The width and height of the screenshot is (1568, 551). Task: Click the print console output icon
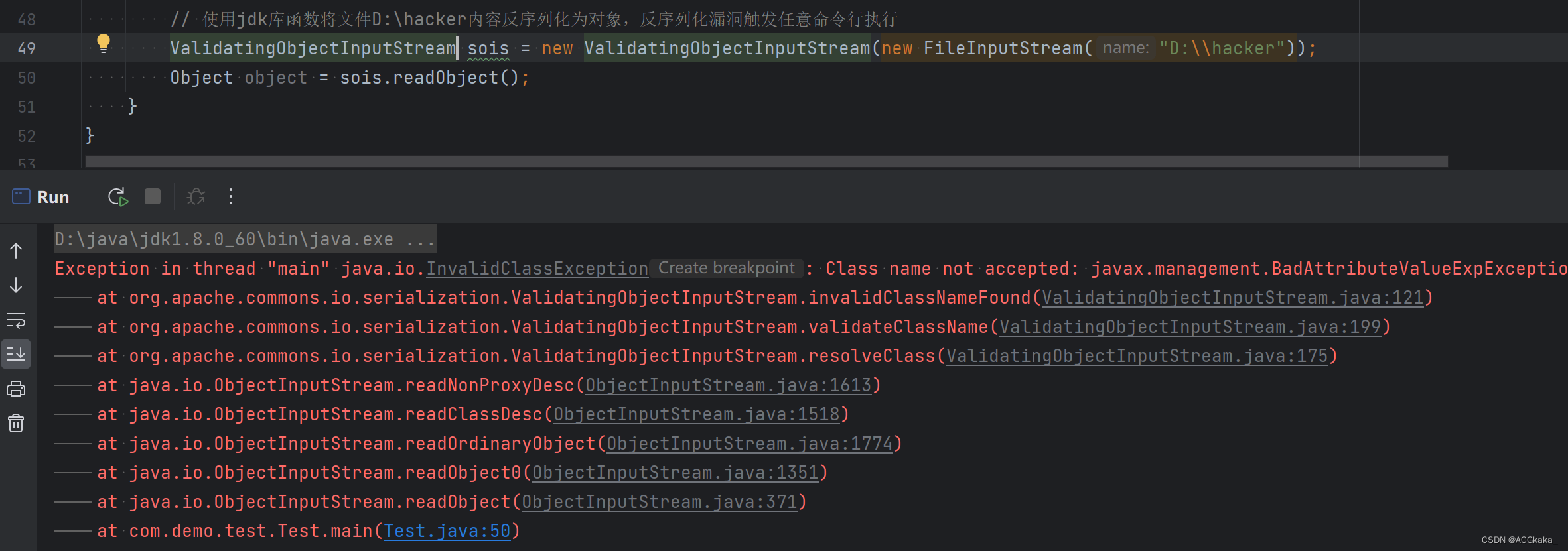[x=16, y=389]
